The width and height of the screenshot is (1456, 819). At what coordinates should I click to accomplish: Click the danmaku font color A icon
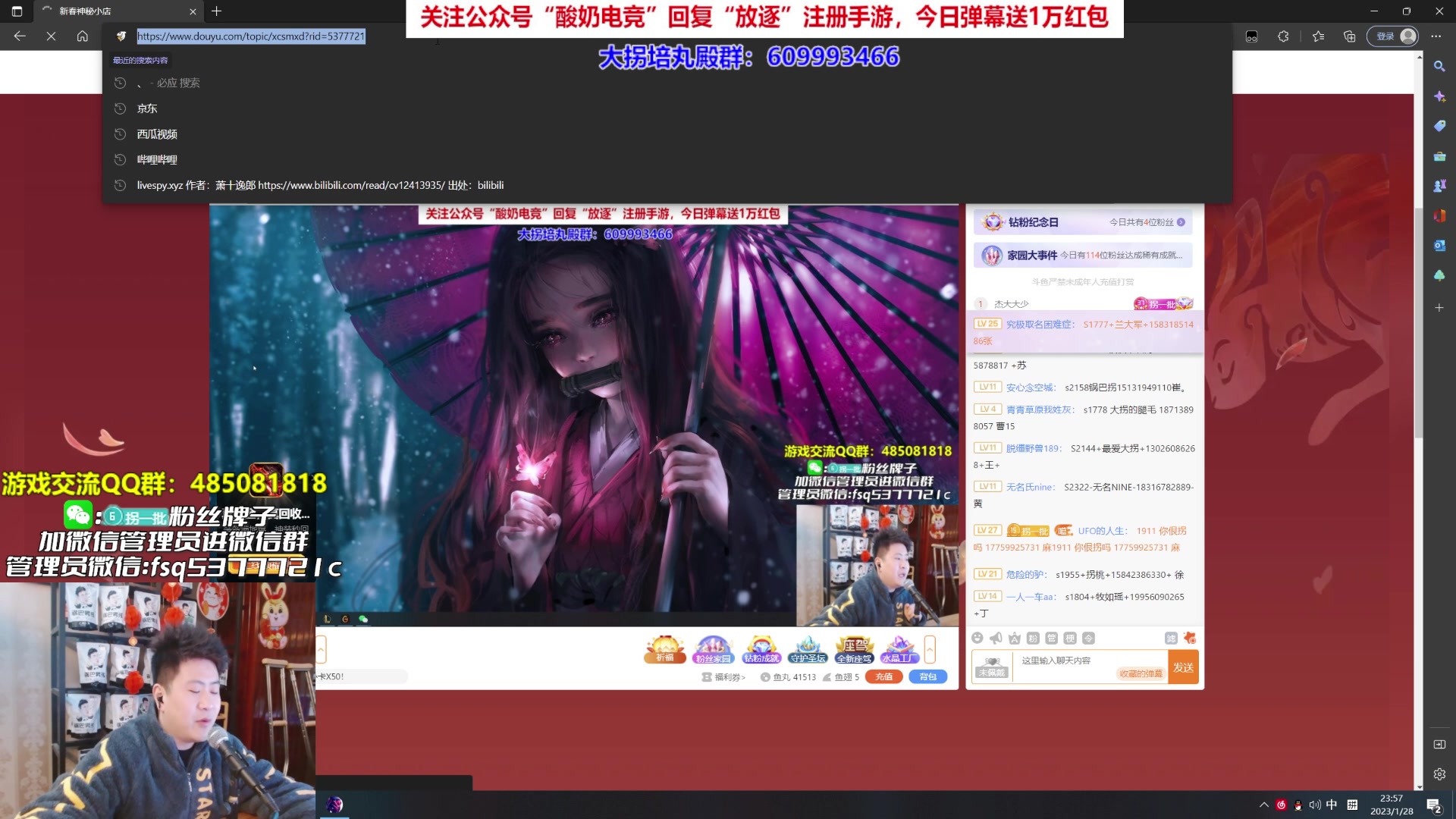tap(1015, 639)
